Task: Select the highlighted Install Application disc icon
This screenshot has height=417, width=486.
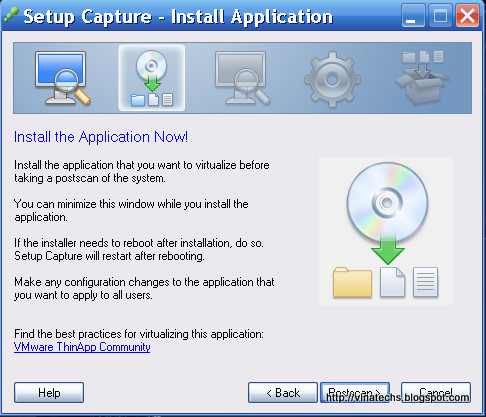Action: (x=152, y=78)
